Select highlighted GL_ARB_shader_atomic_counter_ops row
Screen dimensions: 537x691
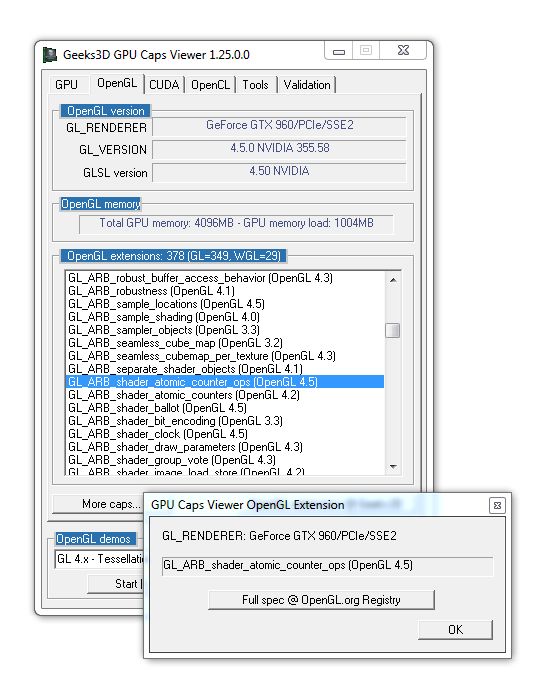[225, 382]
